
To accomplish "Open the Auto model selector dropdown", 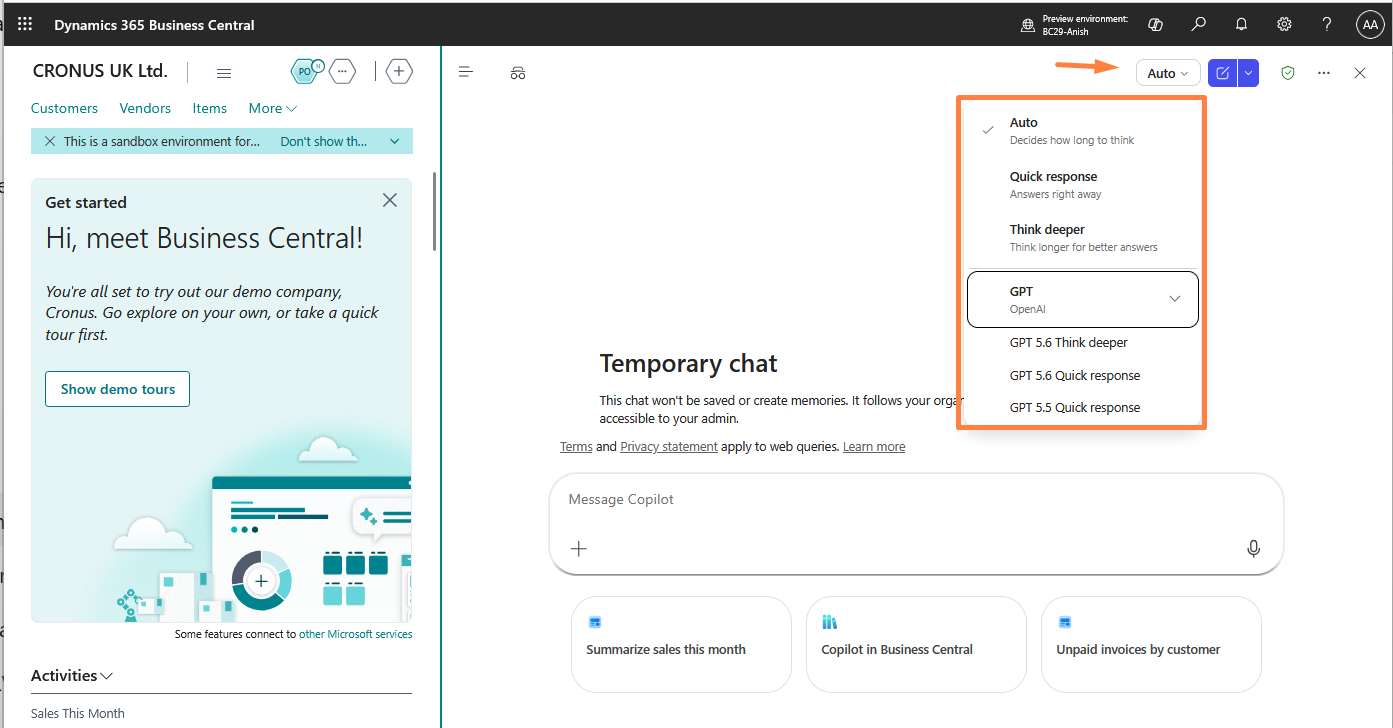I will coord(1168,73).
